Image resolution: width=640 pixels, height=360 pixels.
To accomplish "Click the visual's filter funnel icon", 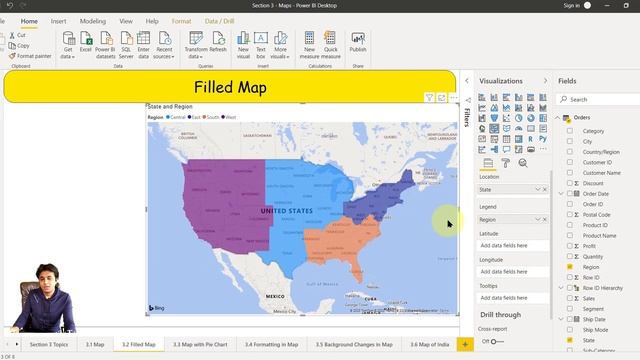I will pos(429,98).
